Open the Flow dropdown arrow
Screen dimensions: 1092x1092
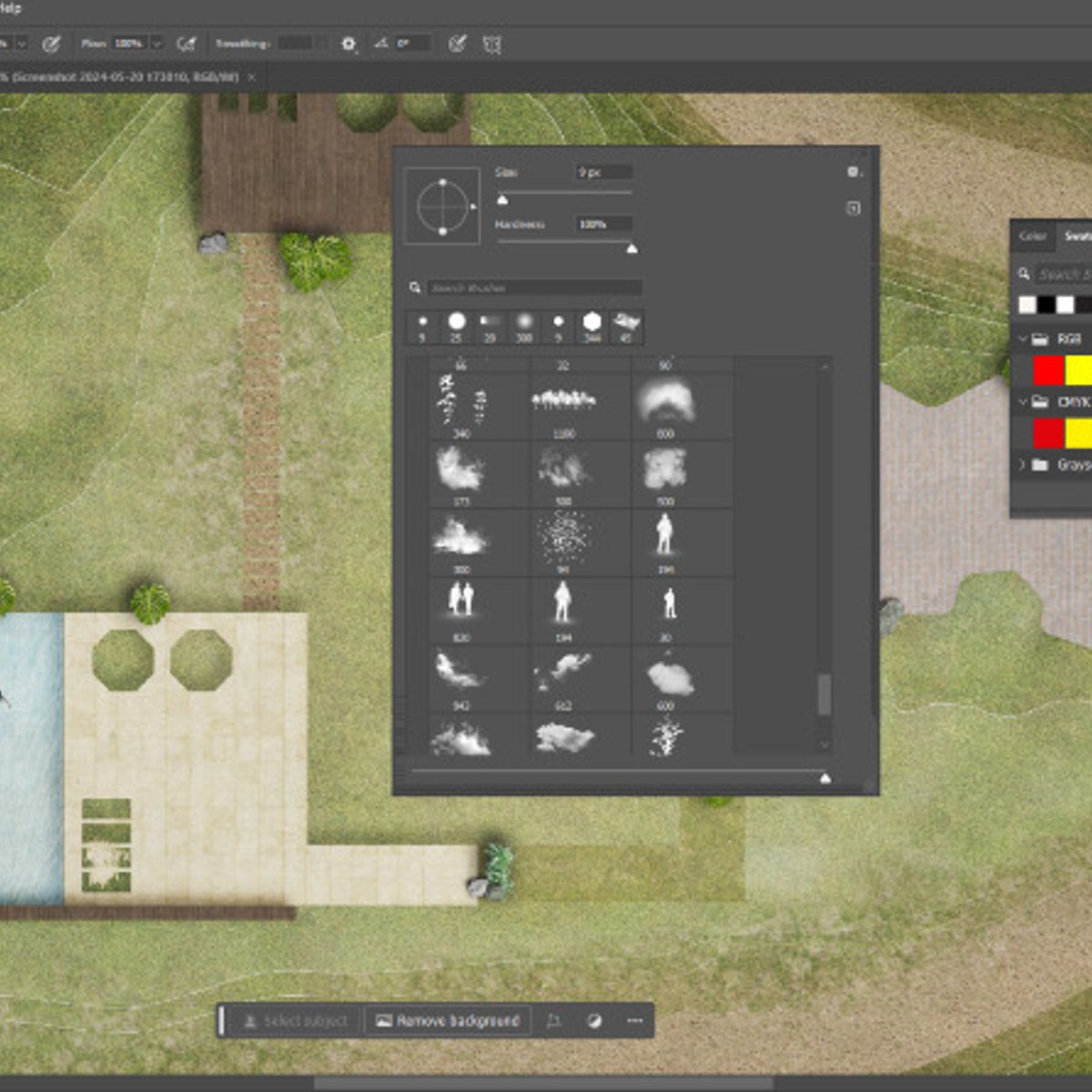[x=157, y=42]
